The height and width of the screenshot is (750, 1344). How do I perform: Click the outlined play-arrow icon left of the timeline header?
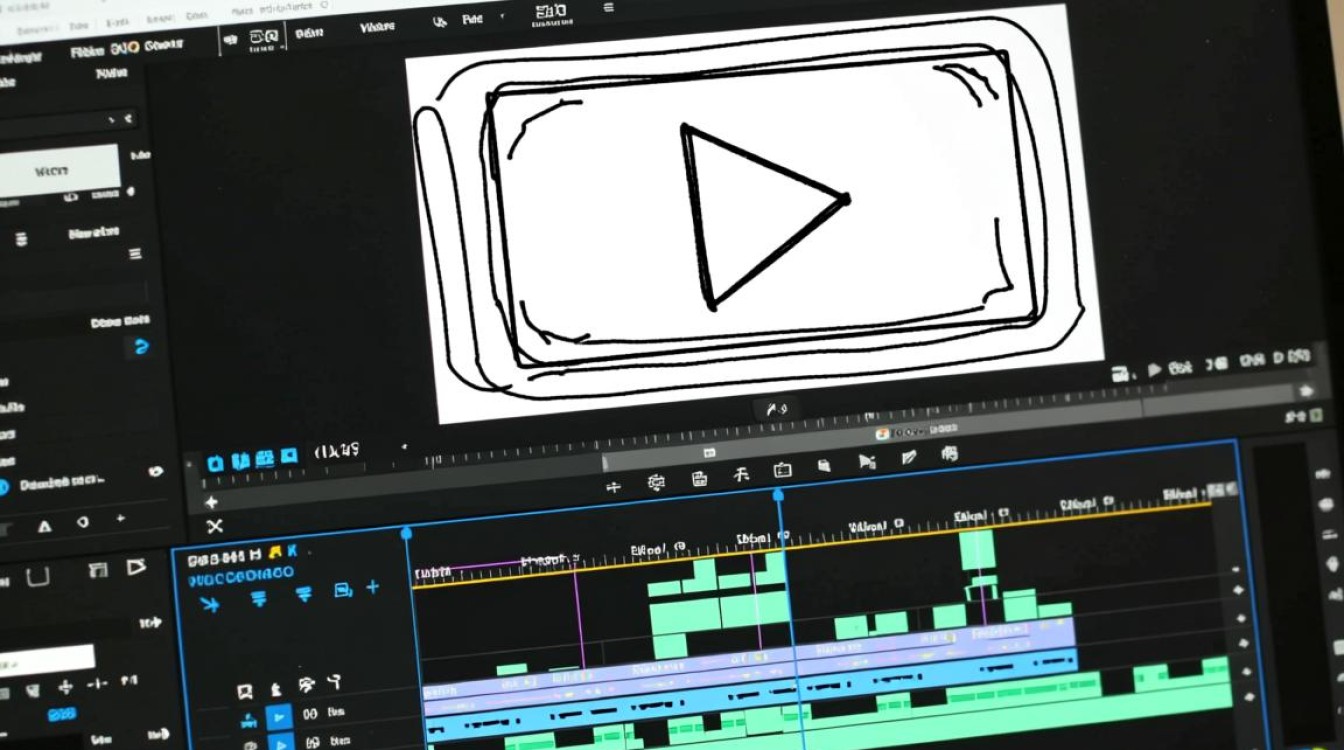click(135, 568)
